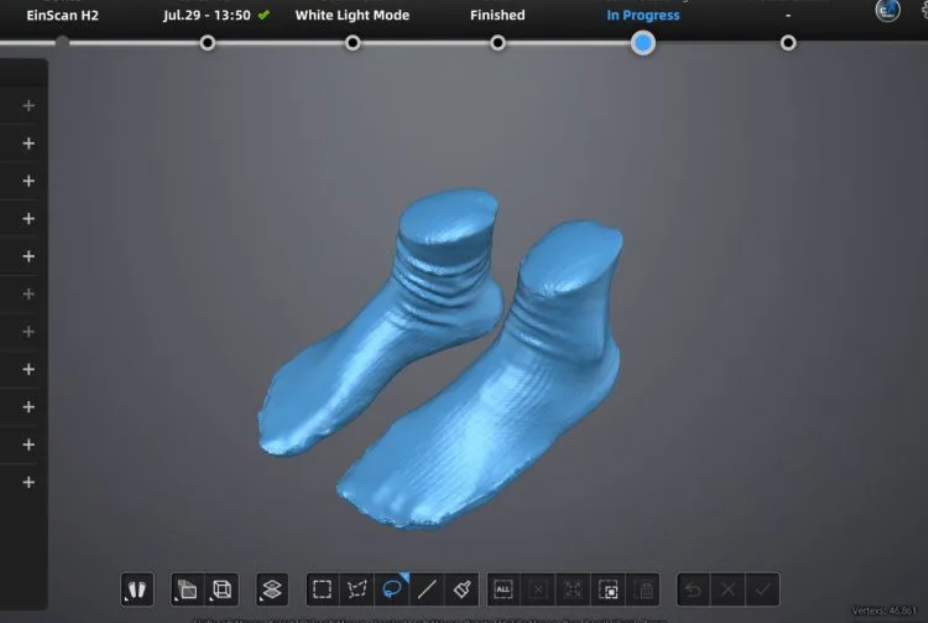Click the blue foot scan model

[441, 358]
